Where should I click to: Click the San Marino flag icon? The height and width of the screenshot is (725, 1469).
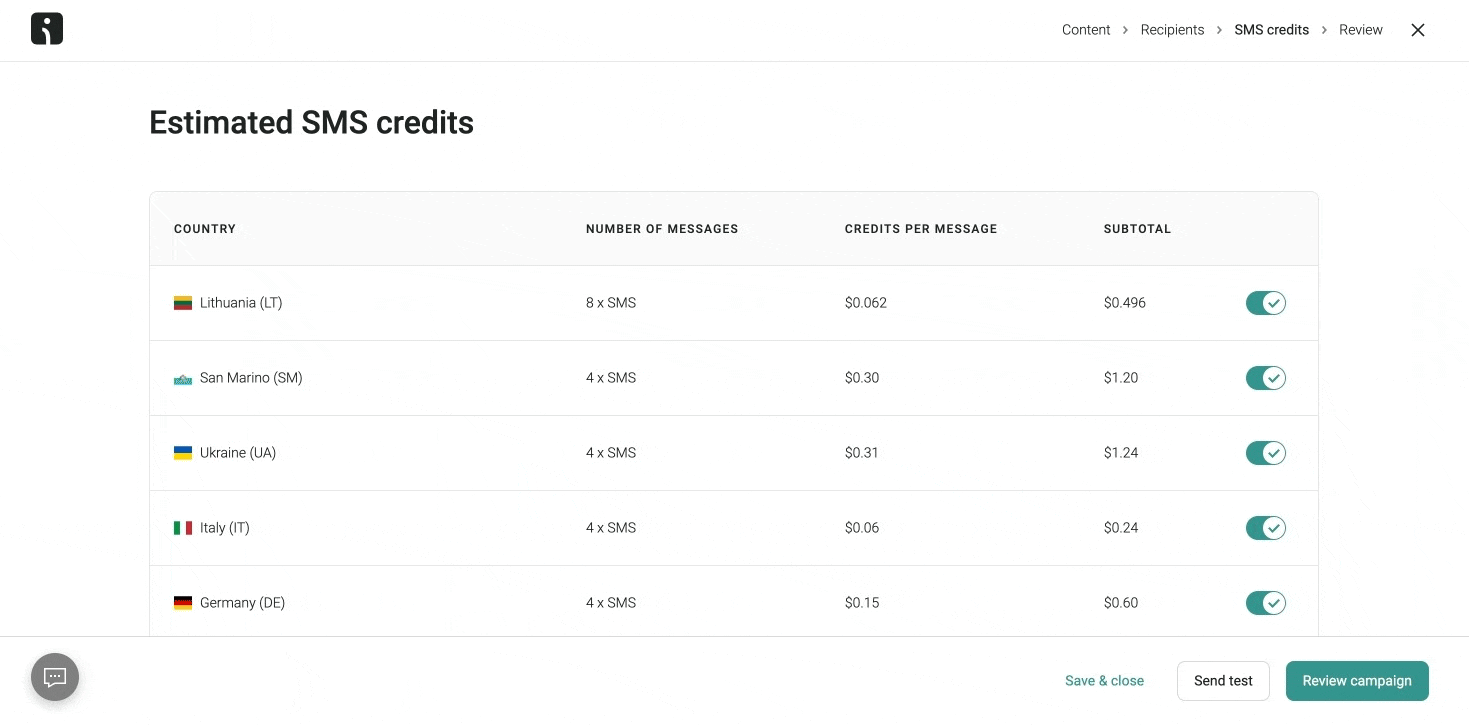183,378
